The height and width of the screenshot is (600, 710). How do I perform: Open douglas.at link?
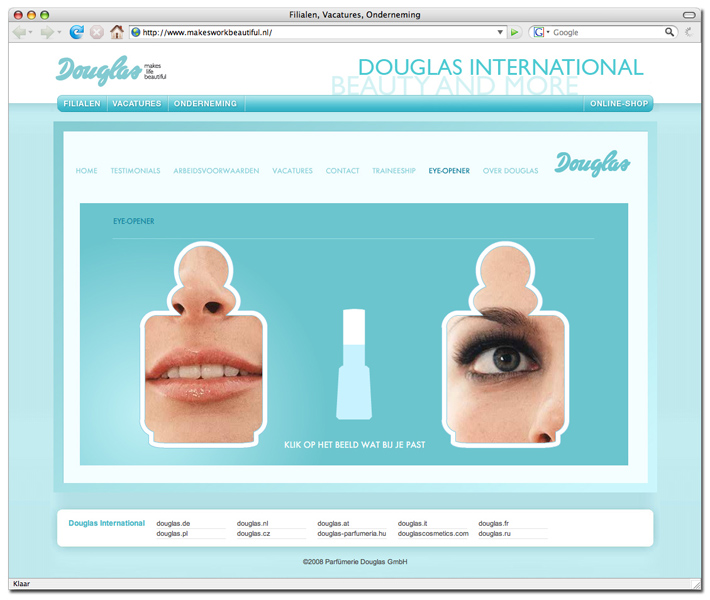tap(333, 523)
